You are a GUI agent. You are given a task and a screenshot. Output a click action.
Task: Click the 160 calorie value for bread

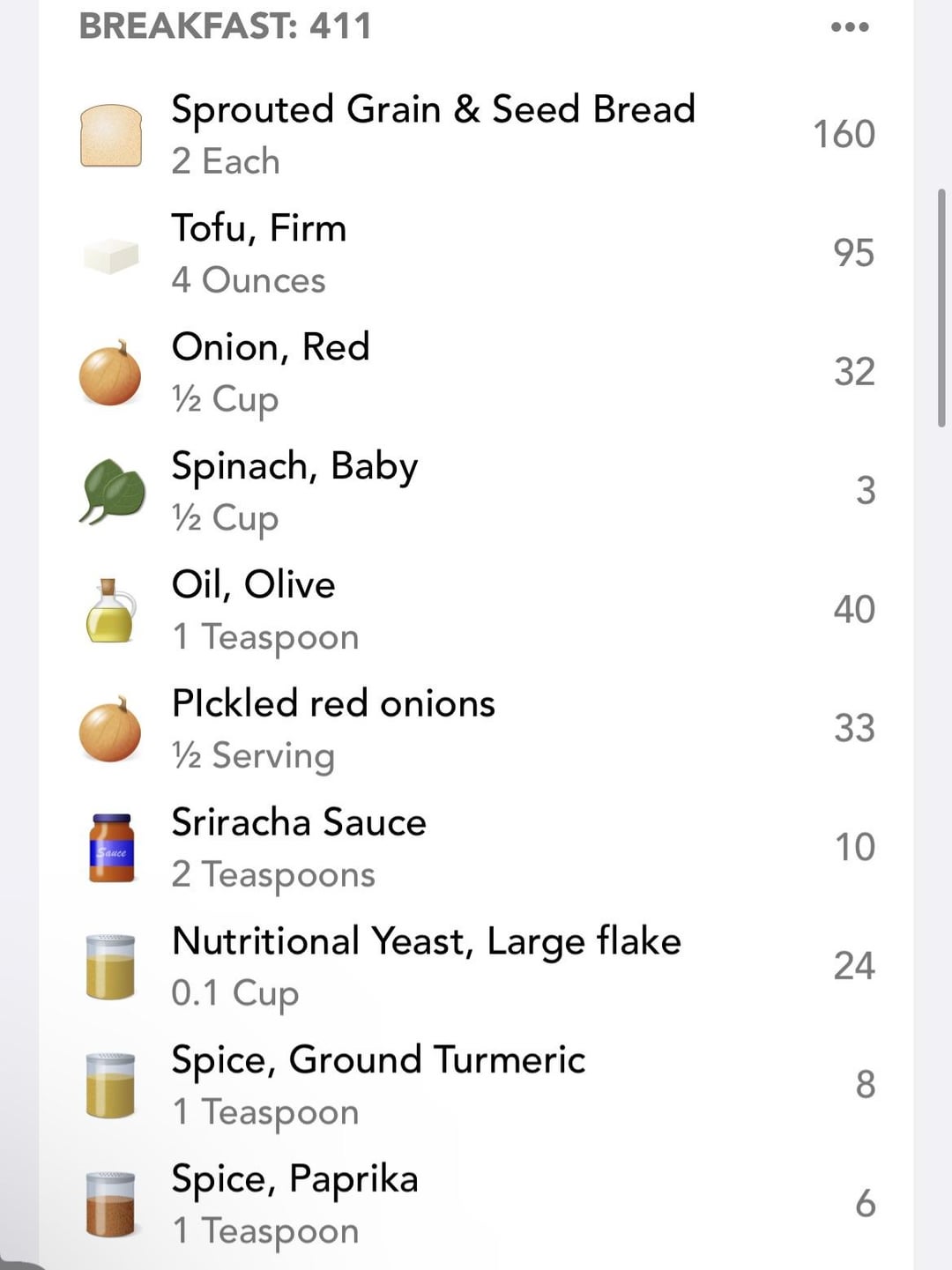coord(844,135)
